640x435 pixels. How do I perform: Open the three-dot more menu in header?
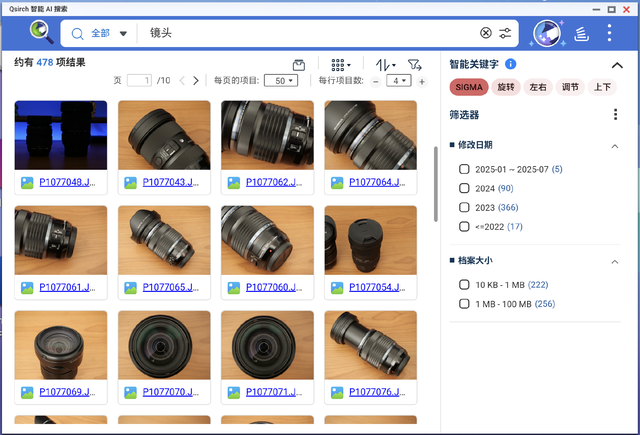[x=611, y=33]
